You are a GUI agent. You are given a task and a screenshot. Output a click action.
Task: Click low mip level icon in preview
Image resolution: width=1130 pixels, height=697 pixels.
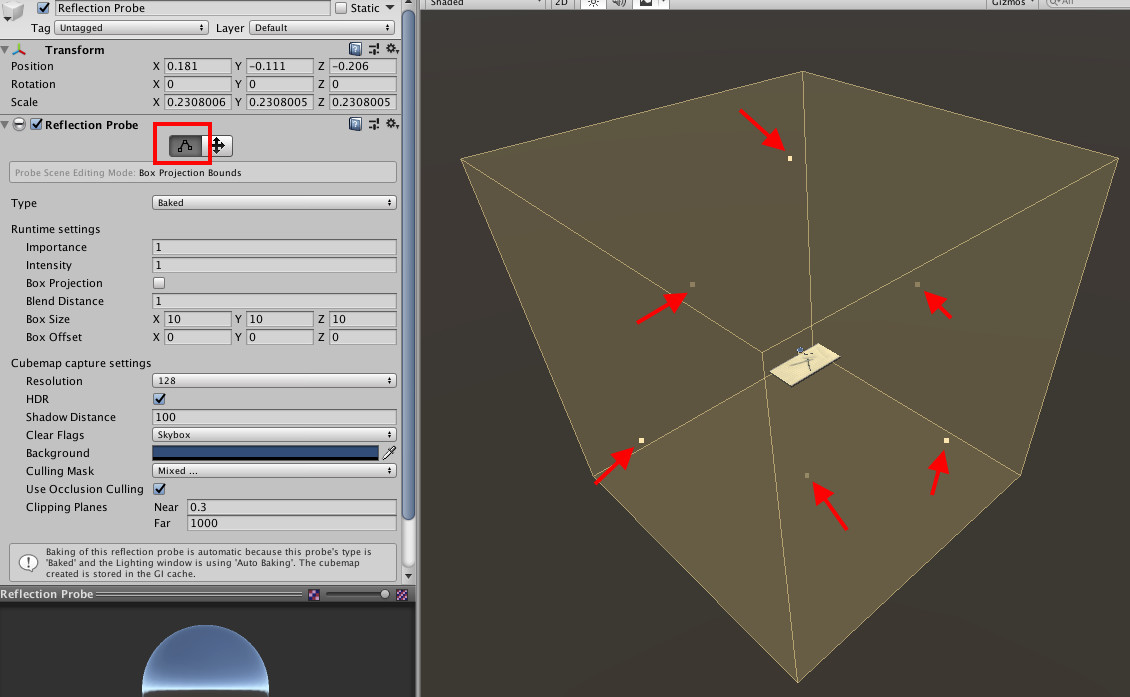pos(314,595)
